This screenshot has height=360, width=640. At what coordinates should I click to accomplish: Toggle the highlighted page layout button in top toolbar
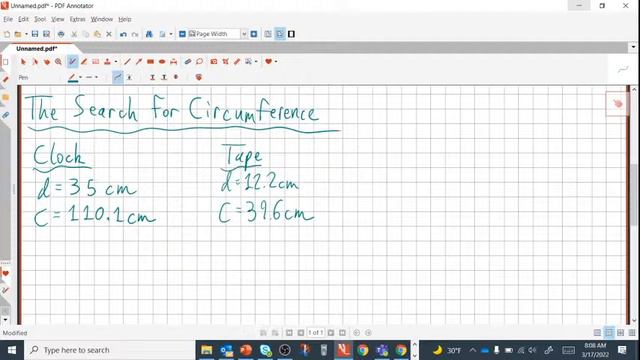coord(280,34)
